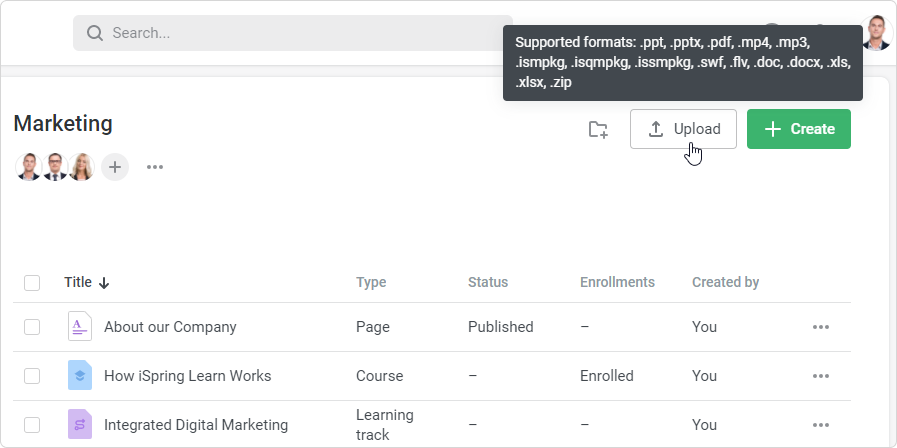Toggle the select all checkbox in header
This screenshot has width=897, height=448.
pos(32,283)
